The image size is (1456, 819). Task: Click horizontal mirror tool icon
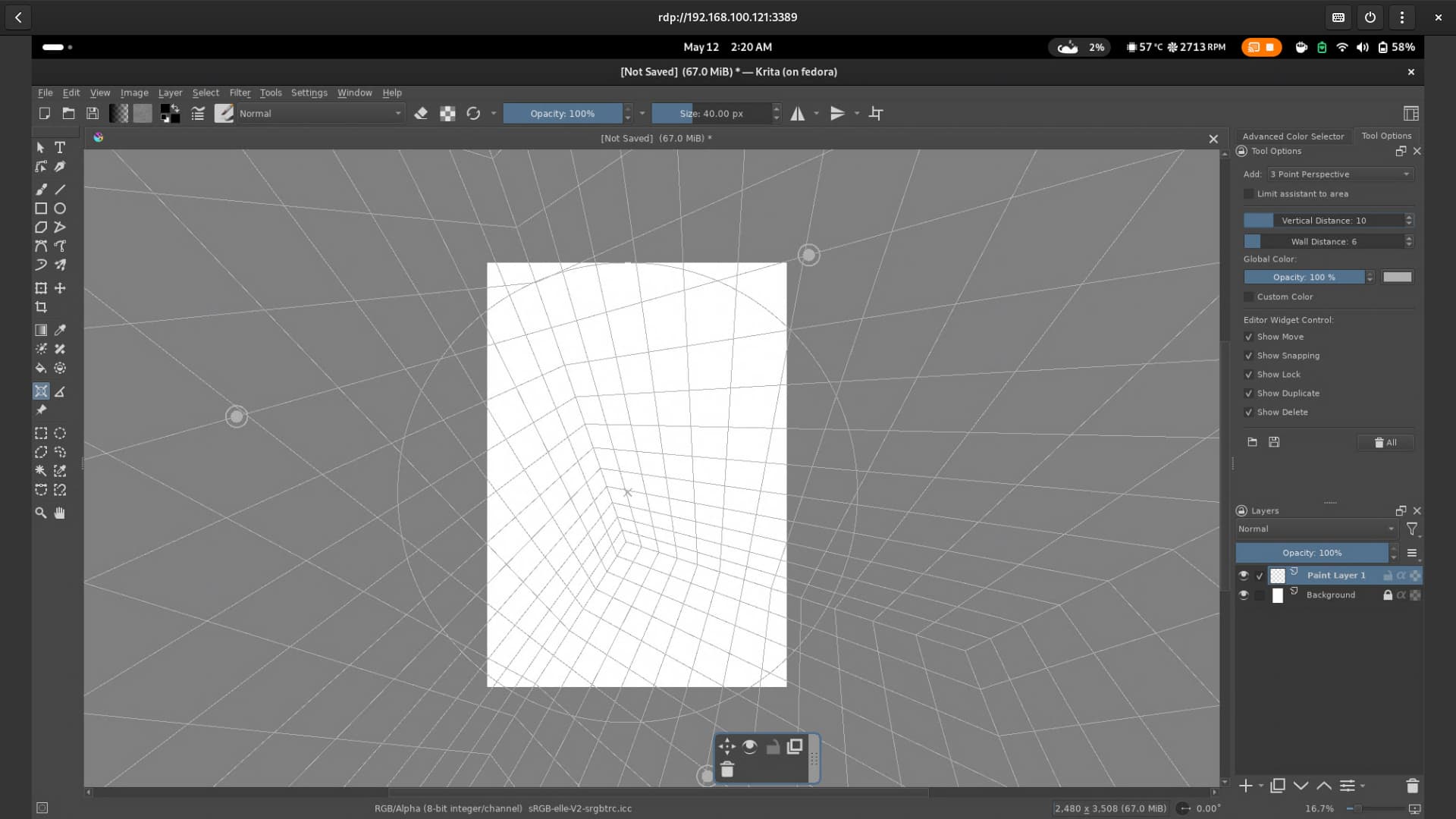click(798, 114)
